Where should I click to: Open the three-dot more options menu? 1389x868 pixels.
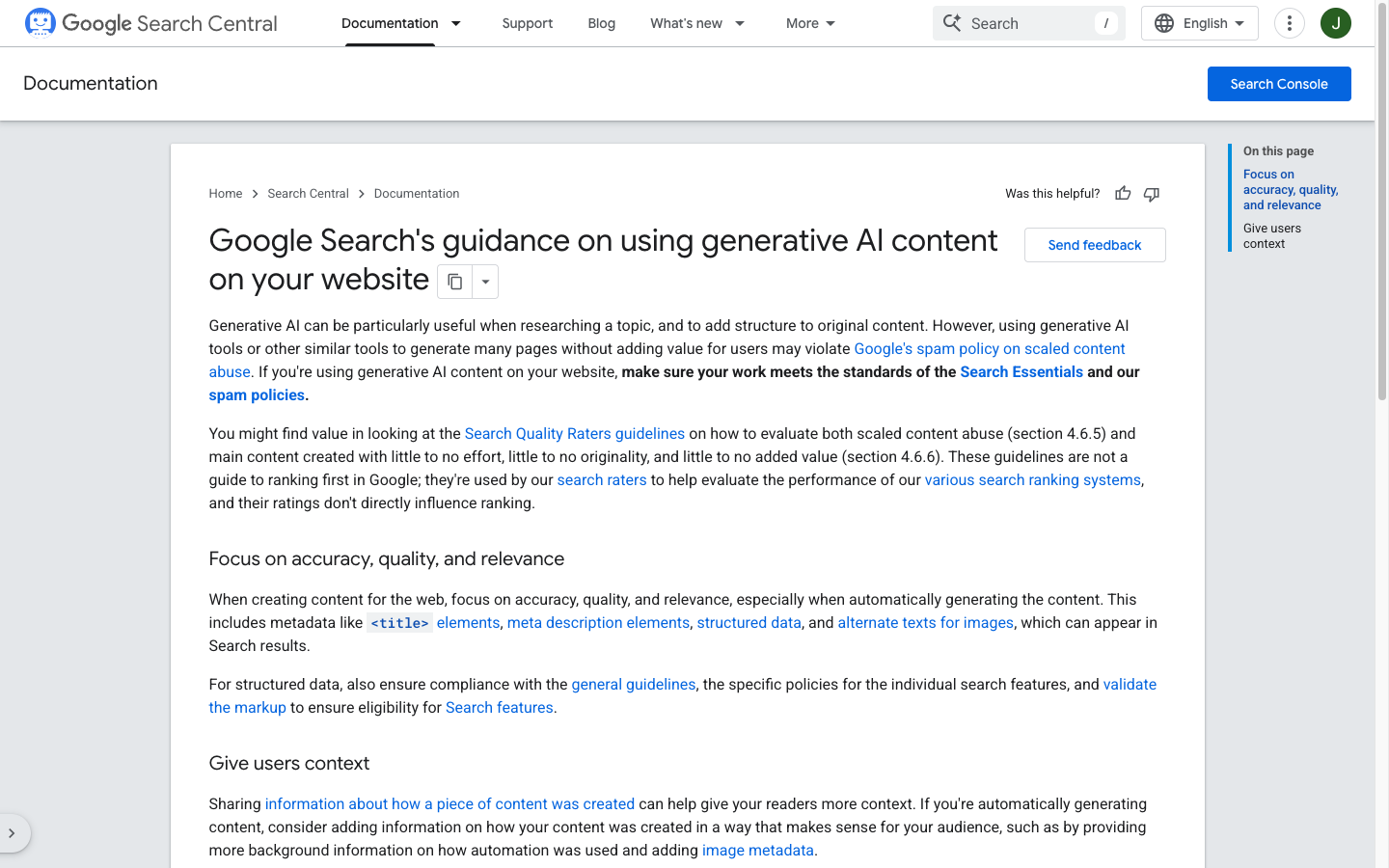click(1290, 23)
